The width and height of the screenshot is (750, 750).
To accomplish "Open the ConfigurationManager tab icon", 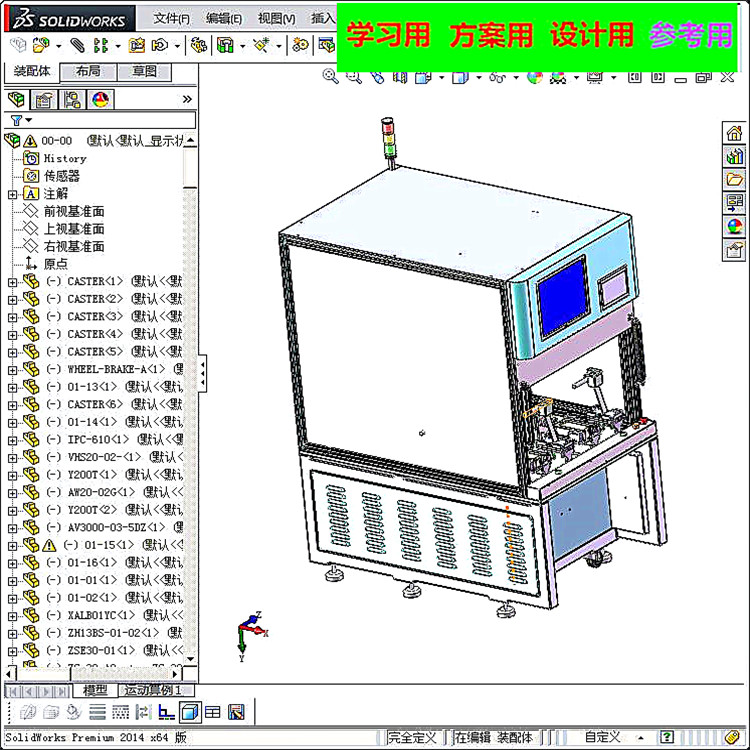I will pos(72,99).
